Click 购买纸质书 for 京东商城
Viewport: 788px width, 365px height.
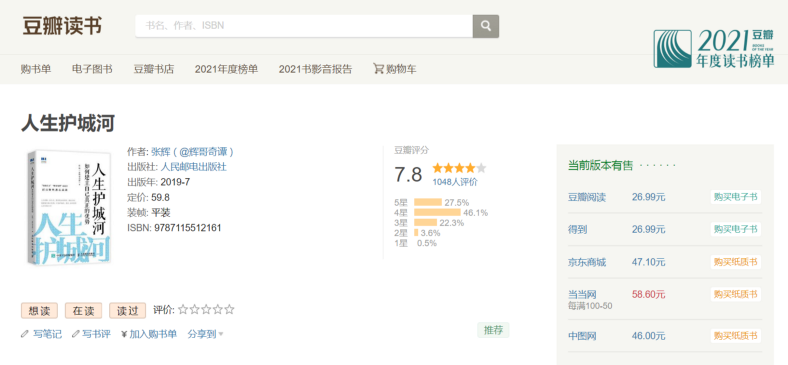[x=735, y=262]
